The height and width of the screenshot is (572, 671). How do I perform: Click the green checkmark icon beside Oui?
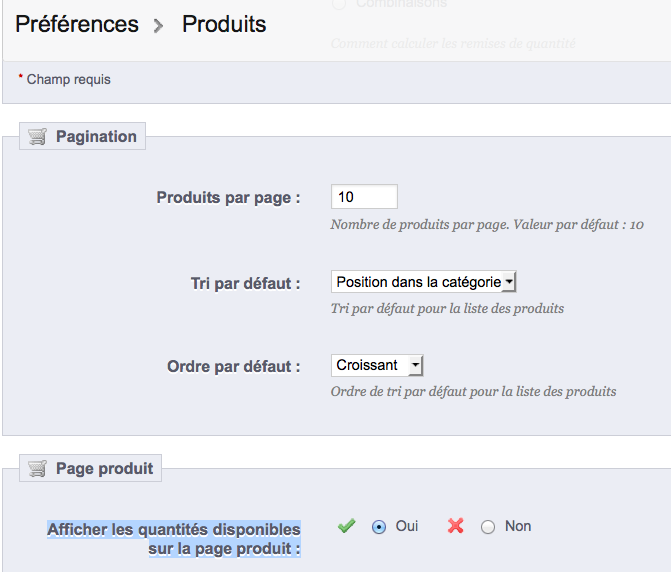347,526
